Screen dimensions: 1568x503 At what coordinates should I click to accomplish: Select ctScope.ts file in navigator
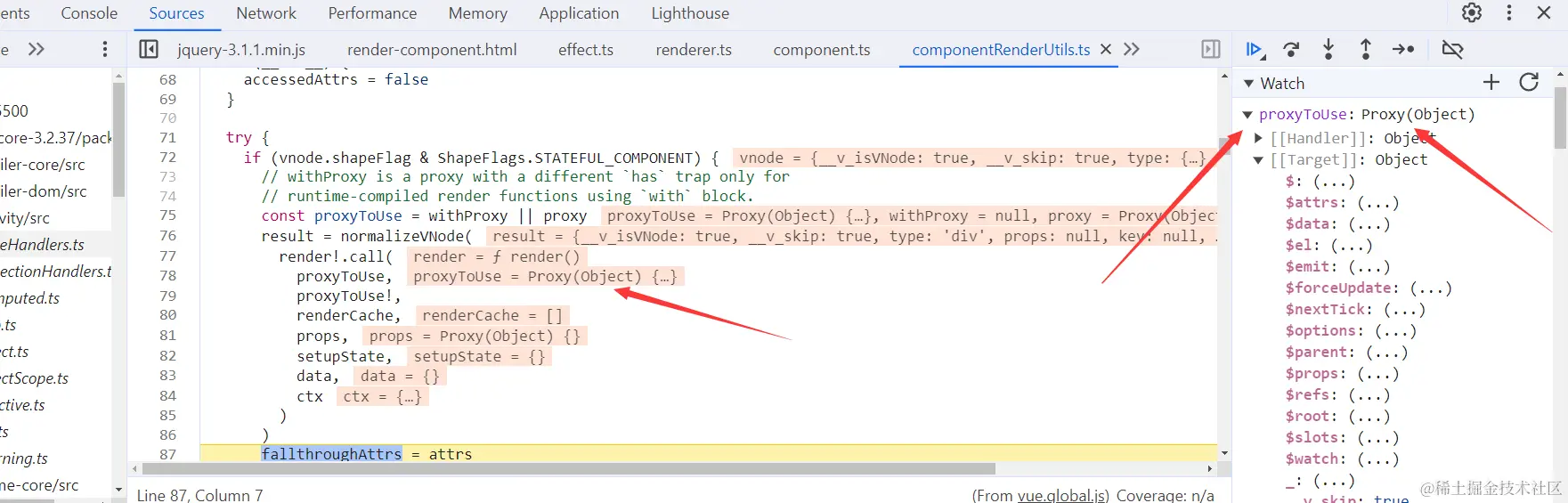point(34,378)
